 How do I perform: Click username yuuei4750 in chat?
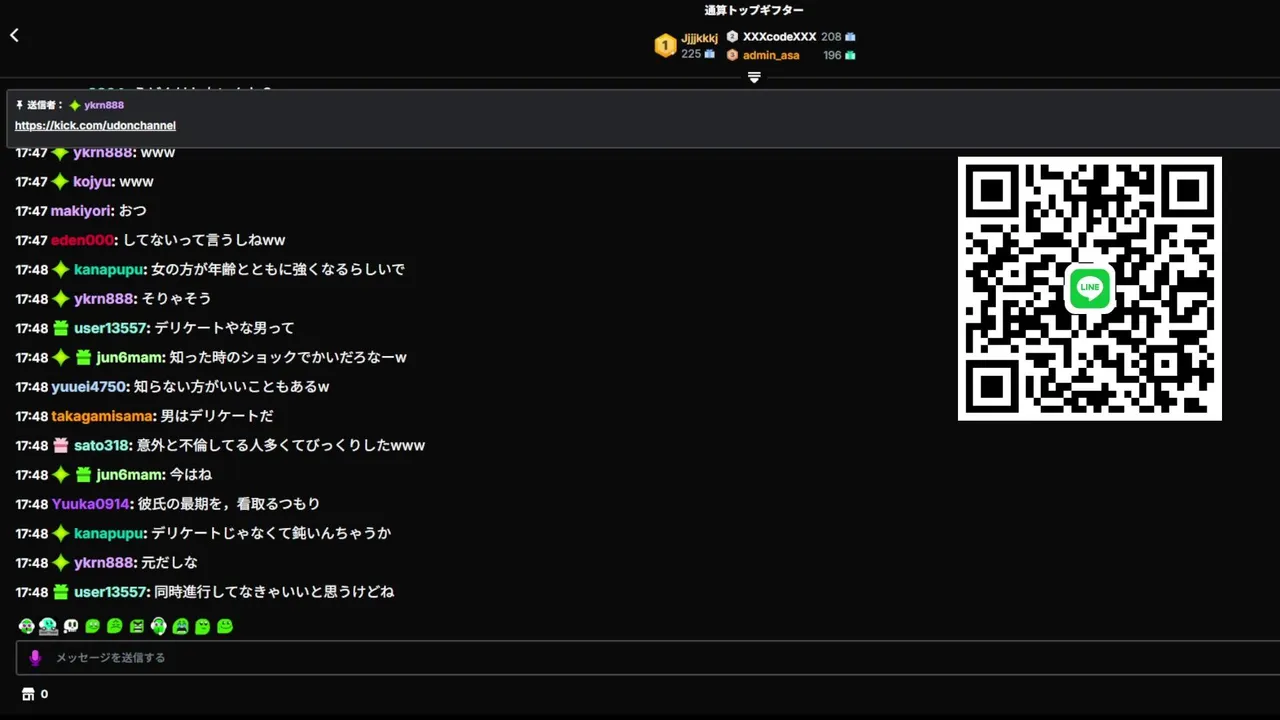[89, 387]
